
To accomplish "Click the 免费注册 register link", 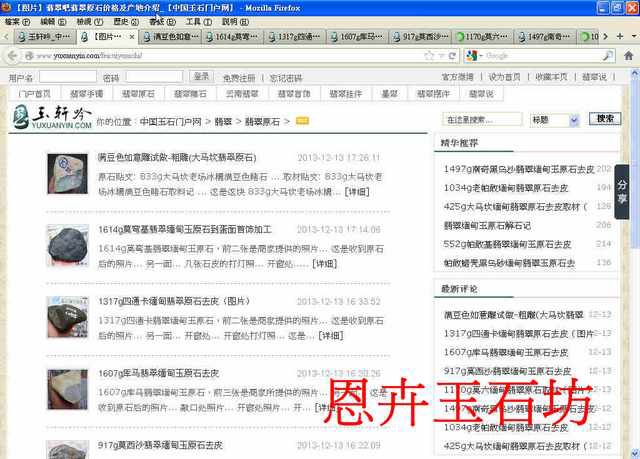I will tap(239, 78).
